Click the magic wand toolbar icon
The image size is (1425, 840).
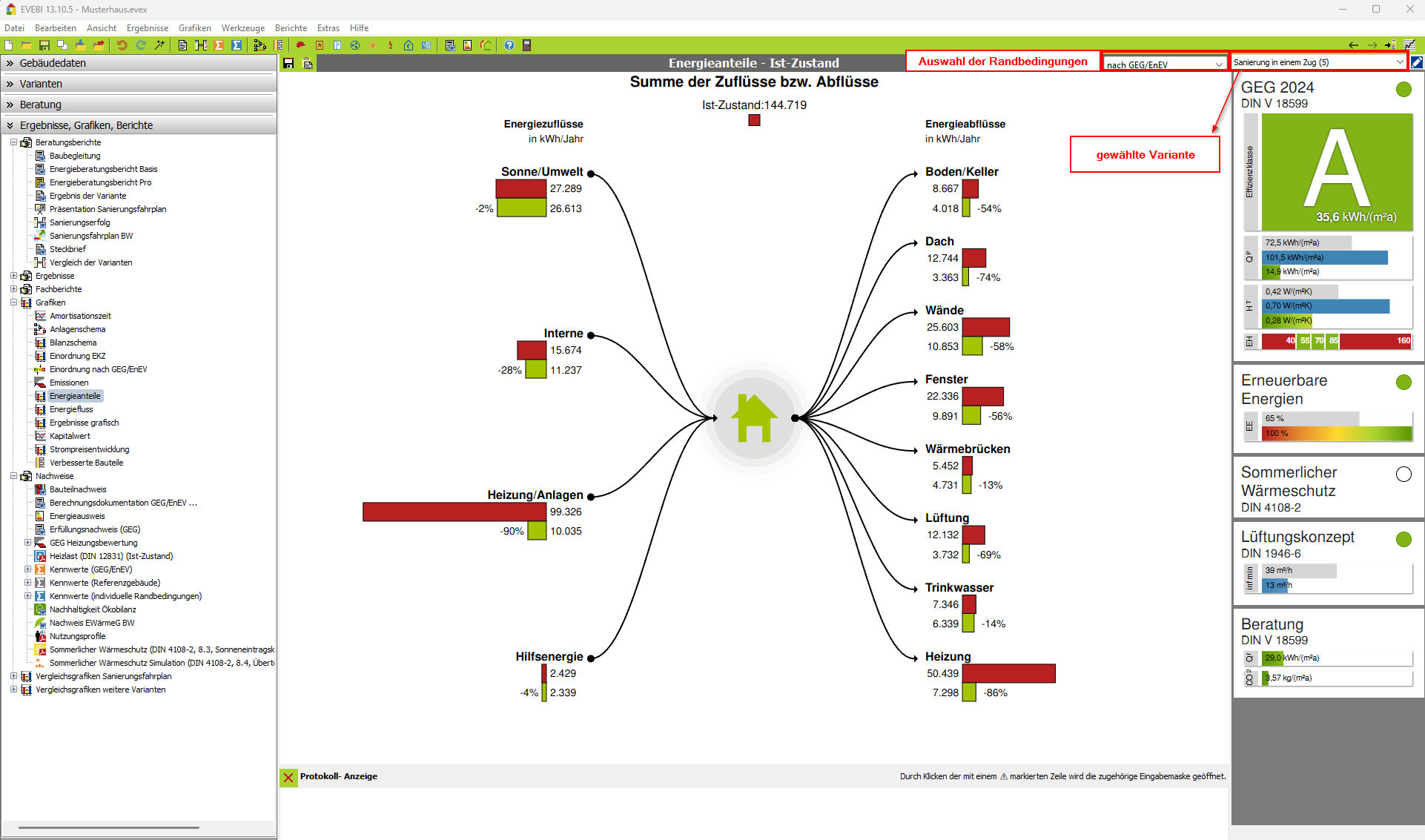159,45
